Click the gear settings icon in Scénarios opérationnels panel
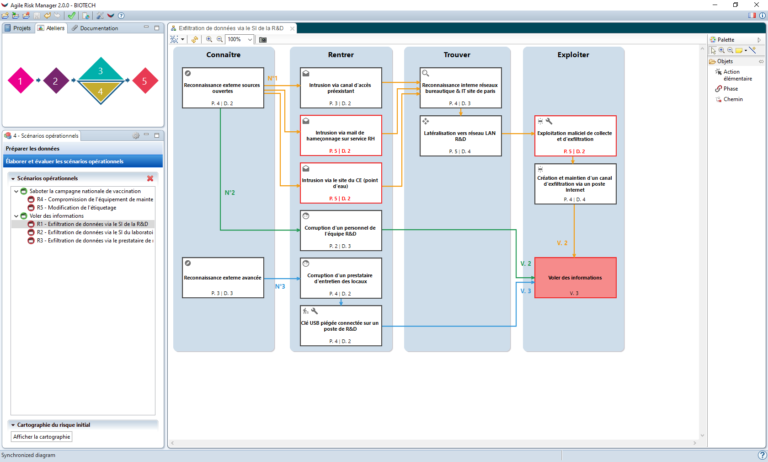This screenshot has width=768, height=462. tap(136, 136)
